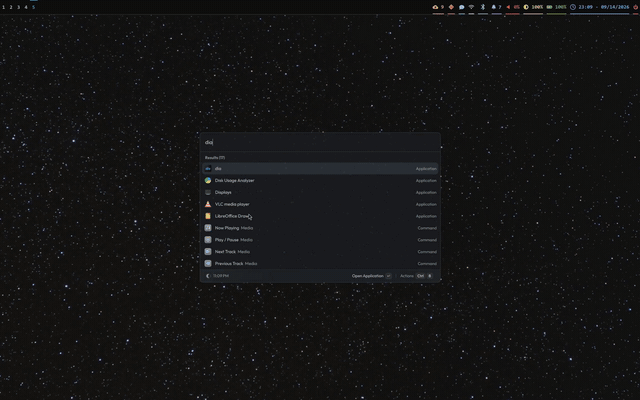Screen dimensions: 640x400
Task: Click the updates count 9
Action: pyautogui.click(x=442, y=7)
